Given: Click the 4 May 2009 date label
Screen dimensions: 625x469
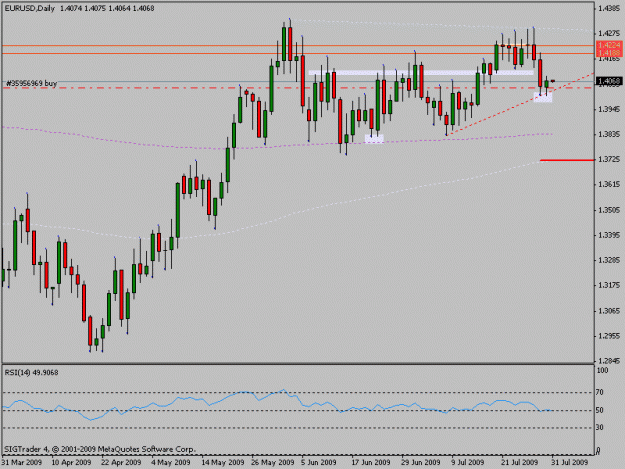Looking at the screenshot, I should (171, 463).
